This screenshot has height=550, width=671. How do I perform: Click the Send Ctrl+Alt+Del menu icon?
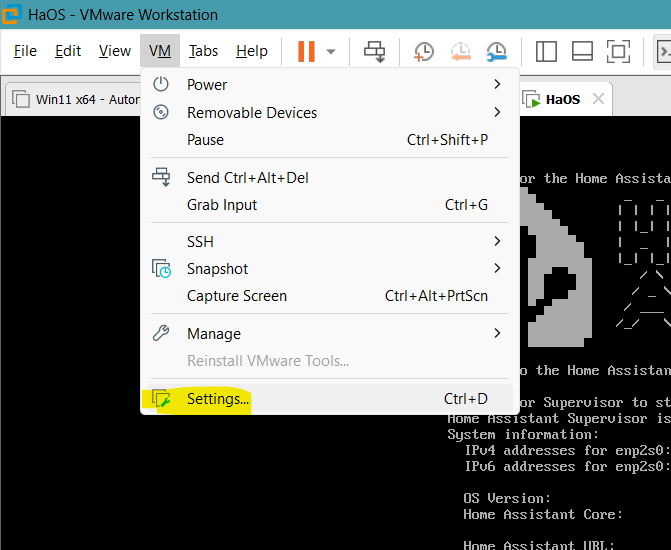pyautogui.click(x=161, y=177)
